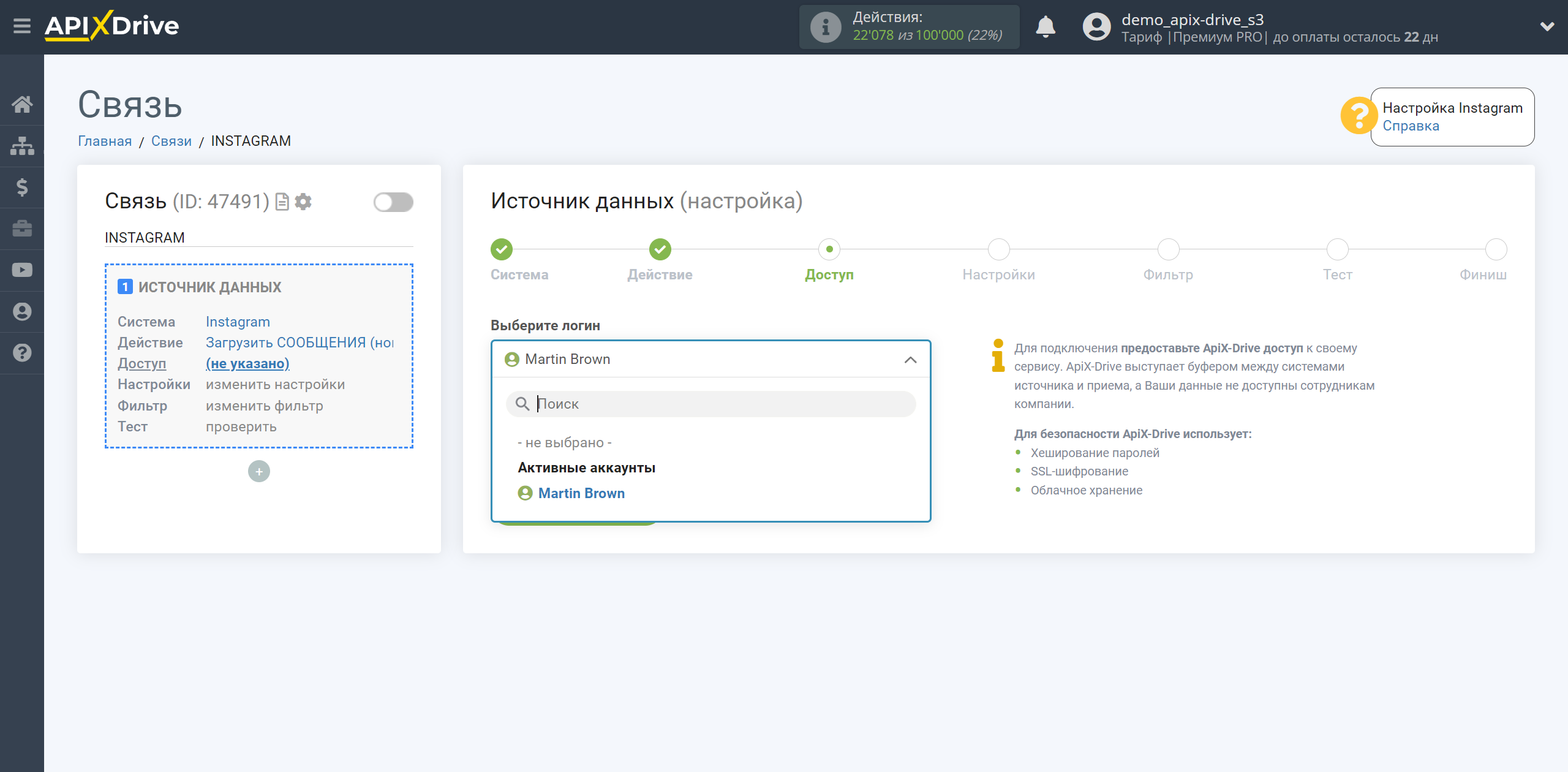1568x772 pixels.
Task: Open the Справка link
Action: [x=1411, y=126]
